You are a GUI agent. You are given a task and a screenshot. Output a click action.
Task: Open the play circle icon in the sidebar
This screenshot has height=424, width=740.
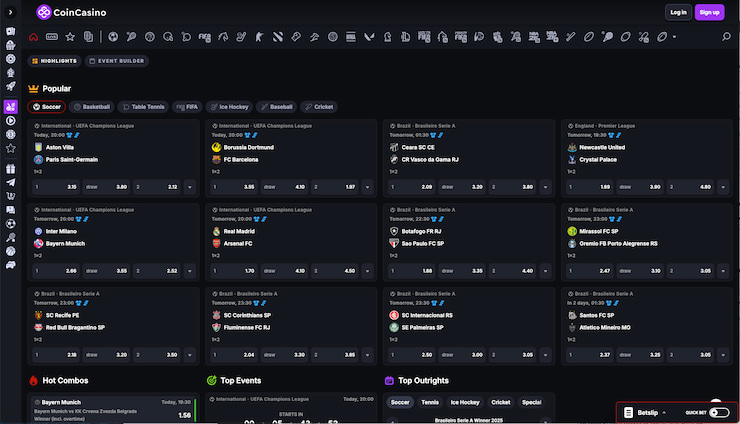pos(10,121)
